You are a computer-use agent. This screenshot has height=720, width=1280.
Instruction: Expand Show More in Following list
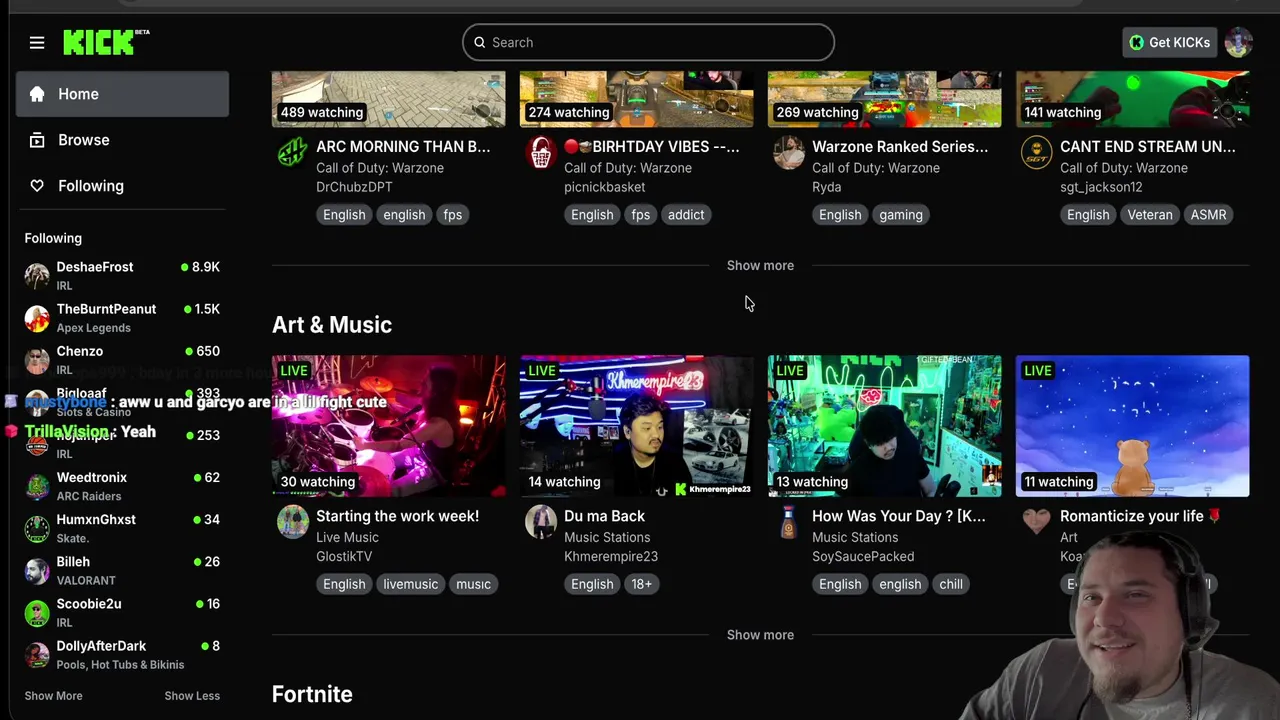click(54, 696)
